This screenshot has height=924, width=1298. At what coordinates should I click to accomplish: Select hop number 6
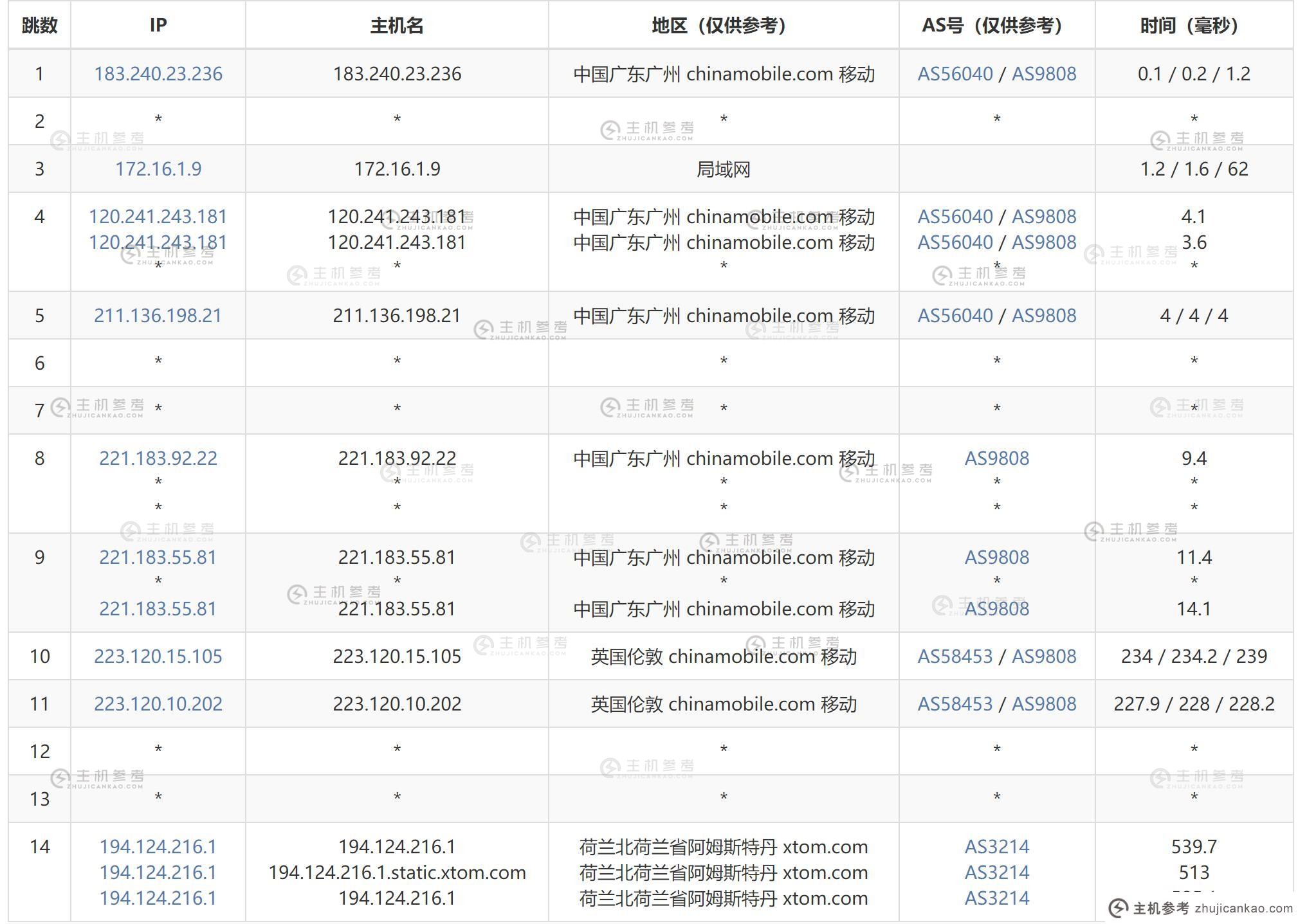40,363
